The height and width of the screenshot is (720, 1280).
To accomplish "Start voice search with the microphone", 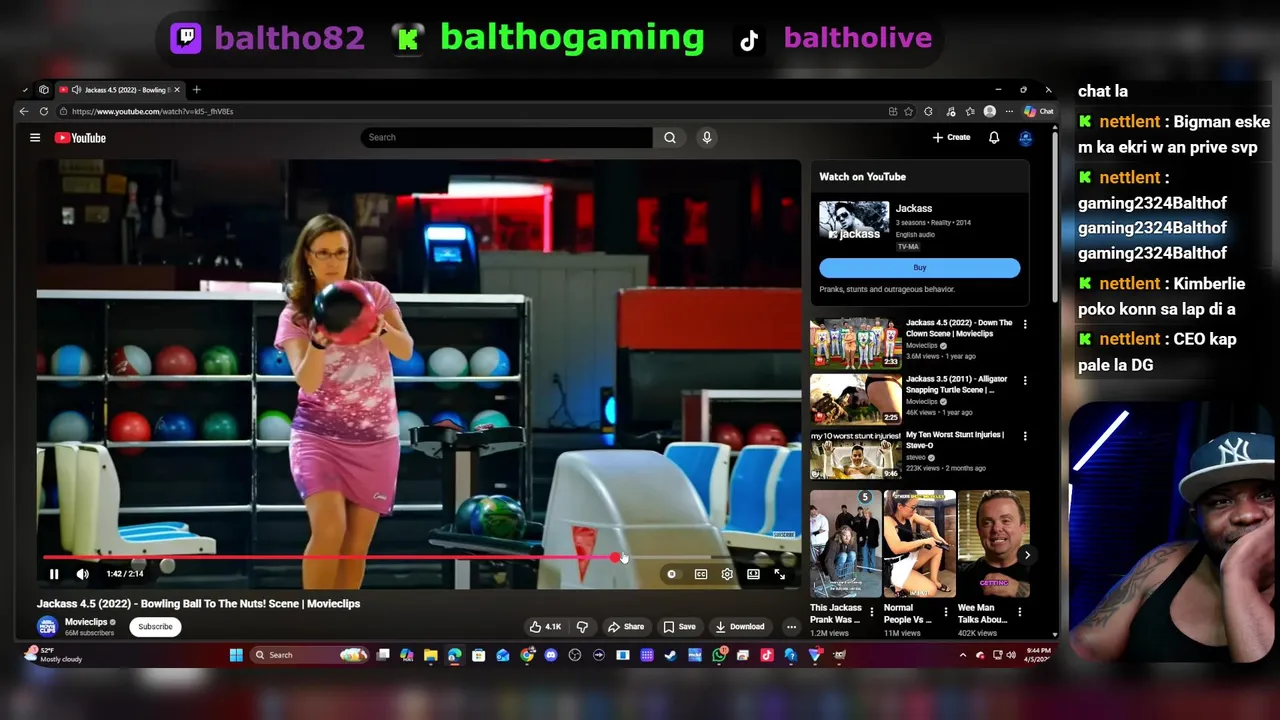I will tap(707, 138).
